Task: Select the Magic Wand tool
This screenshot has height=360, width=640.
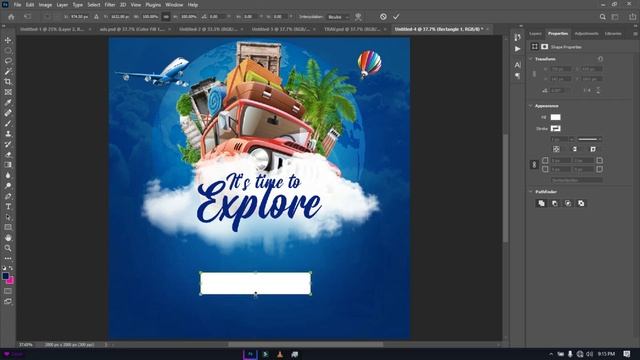Action: click(8, 71)
